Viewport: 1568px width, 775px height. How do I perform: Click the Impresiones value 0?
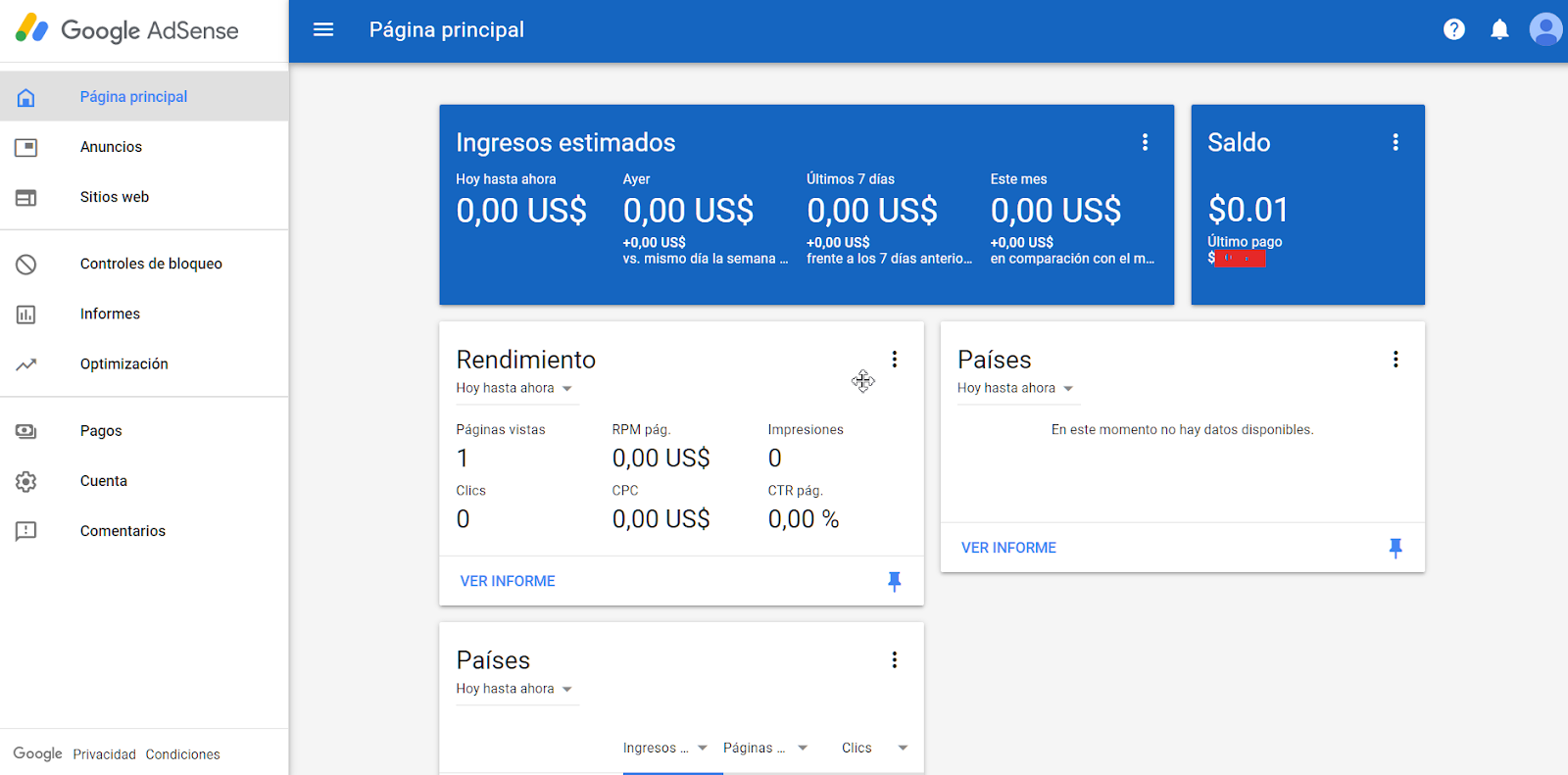coord(775,459)
